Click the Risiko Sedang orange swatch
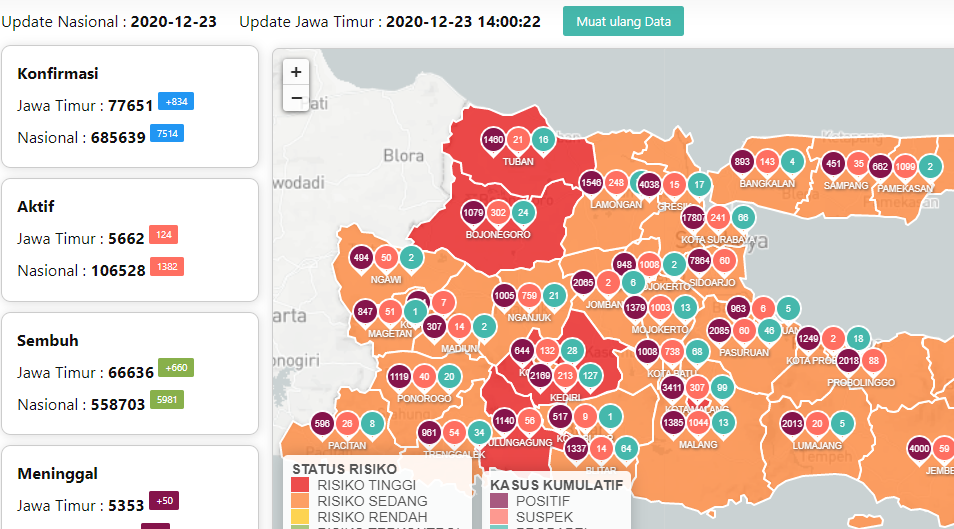 tap(300, 501)
